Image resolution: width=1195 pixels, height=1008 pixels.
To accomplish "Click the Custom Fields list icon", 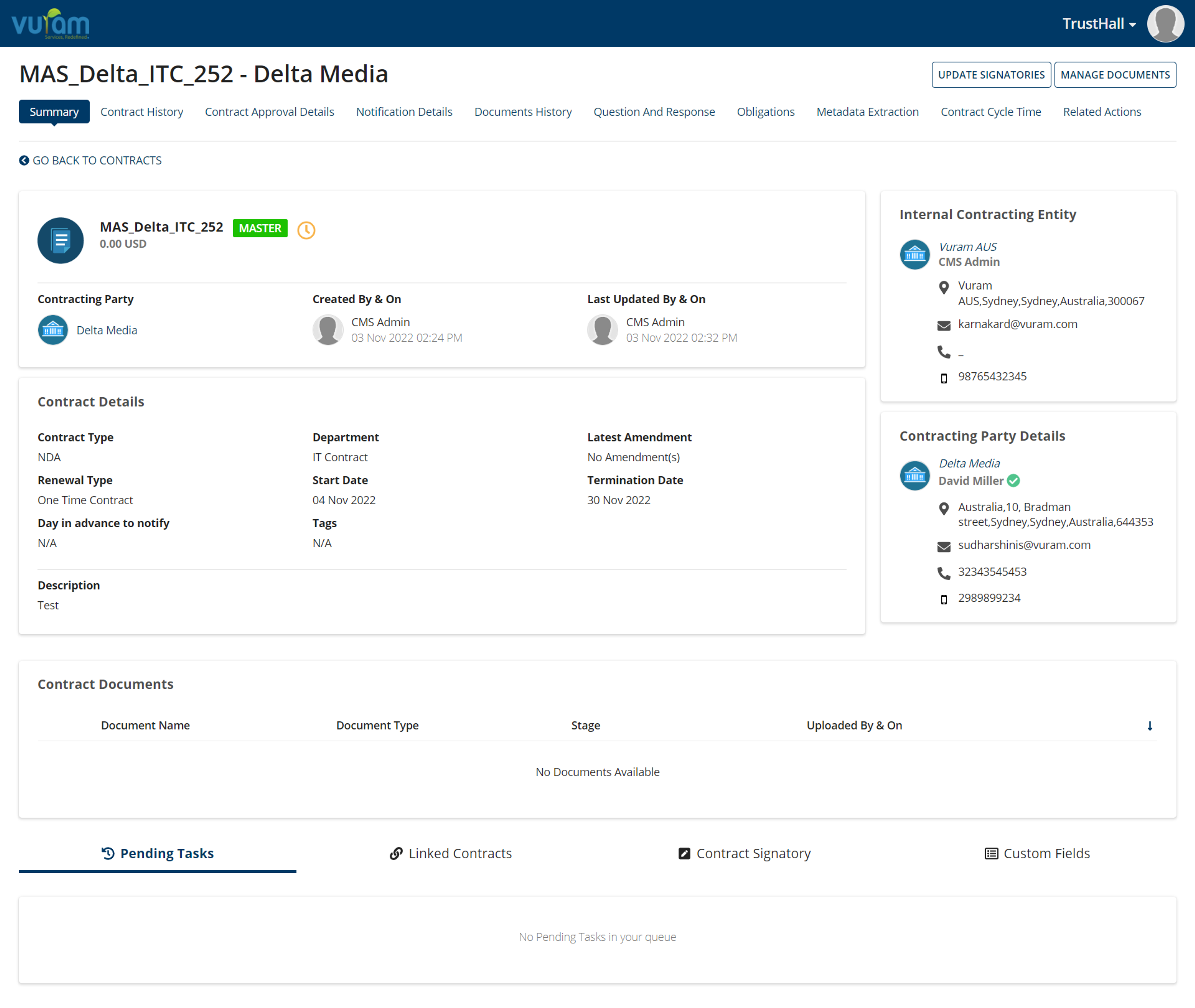I will pos(991,853).
